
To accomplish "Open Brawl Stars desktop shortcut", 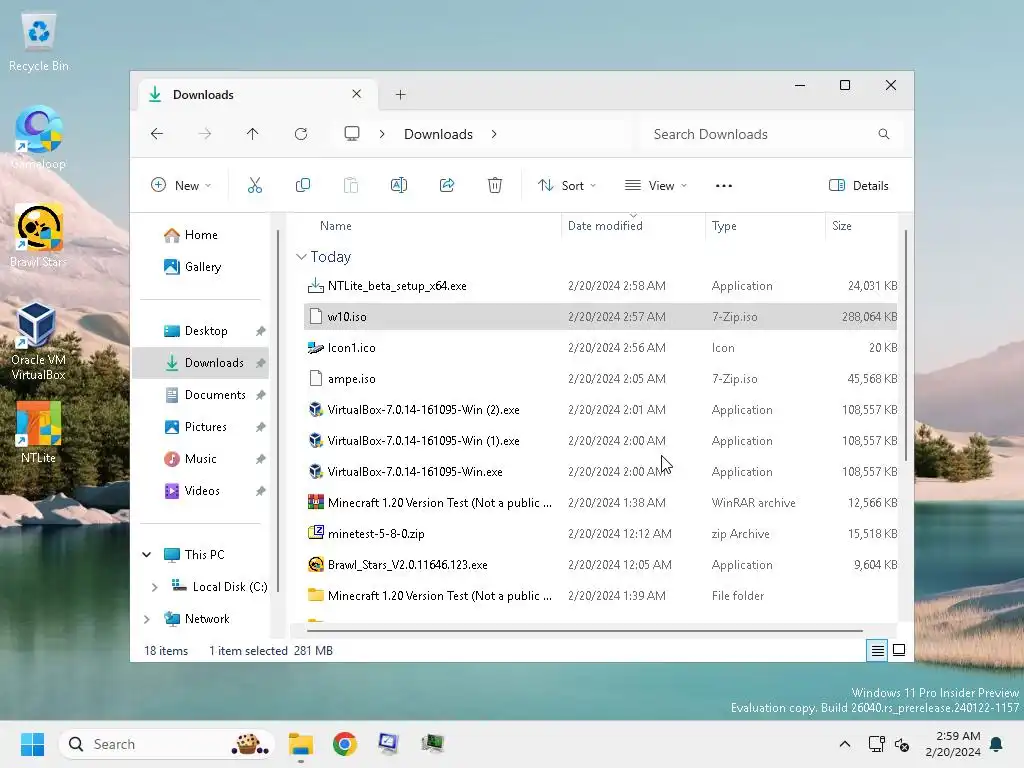I will click(x=39, y=236).
